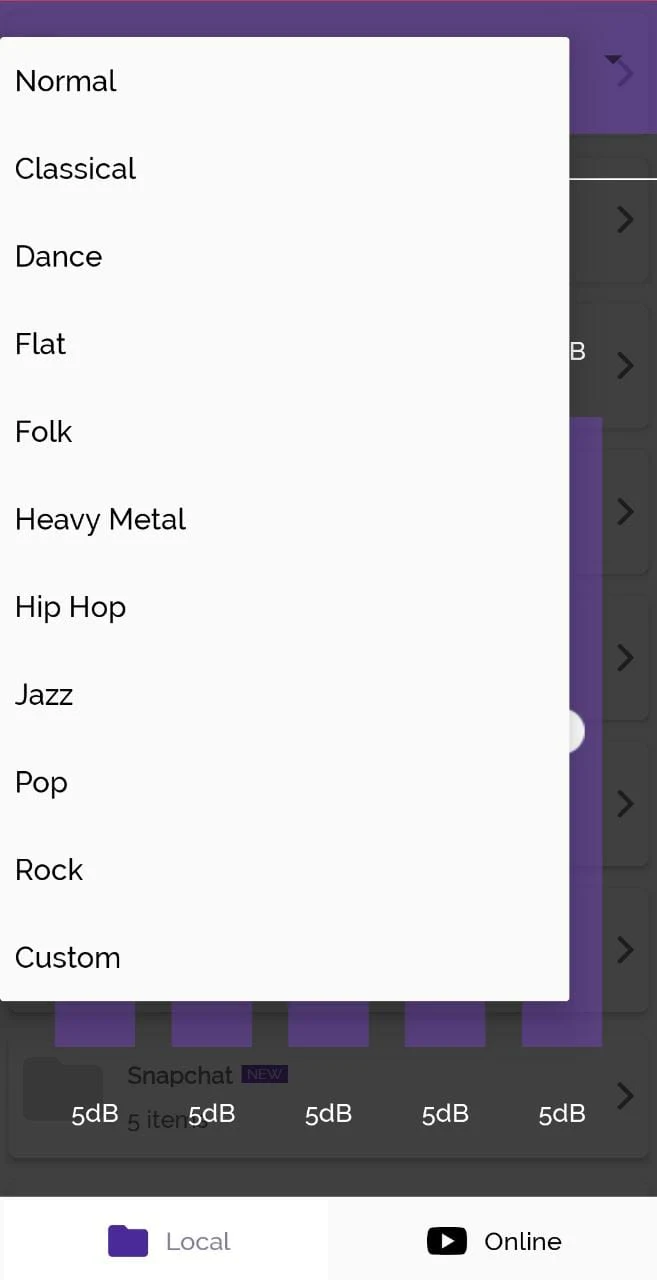The height and width of the screenshot is (1280, 657).
Task: Switch to the Local tab
Action: point(198,1241)
